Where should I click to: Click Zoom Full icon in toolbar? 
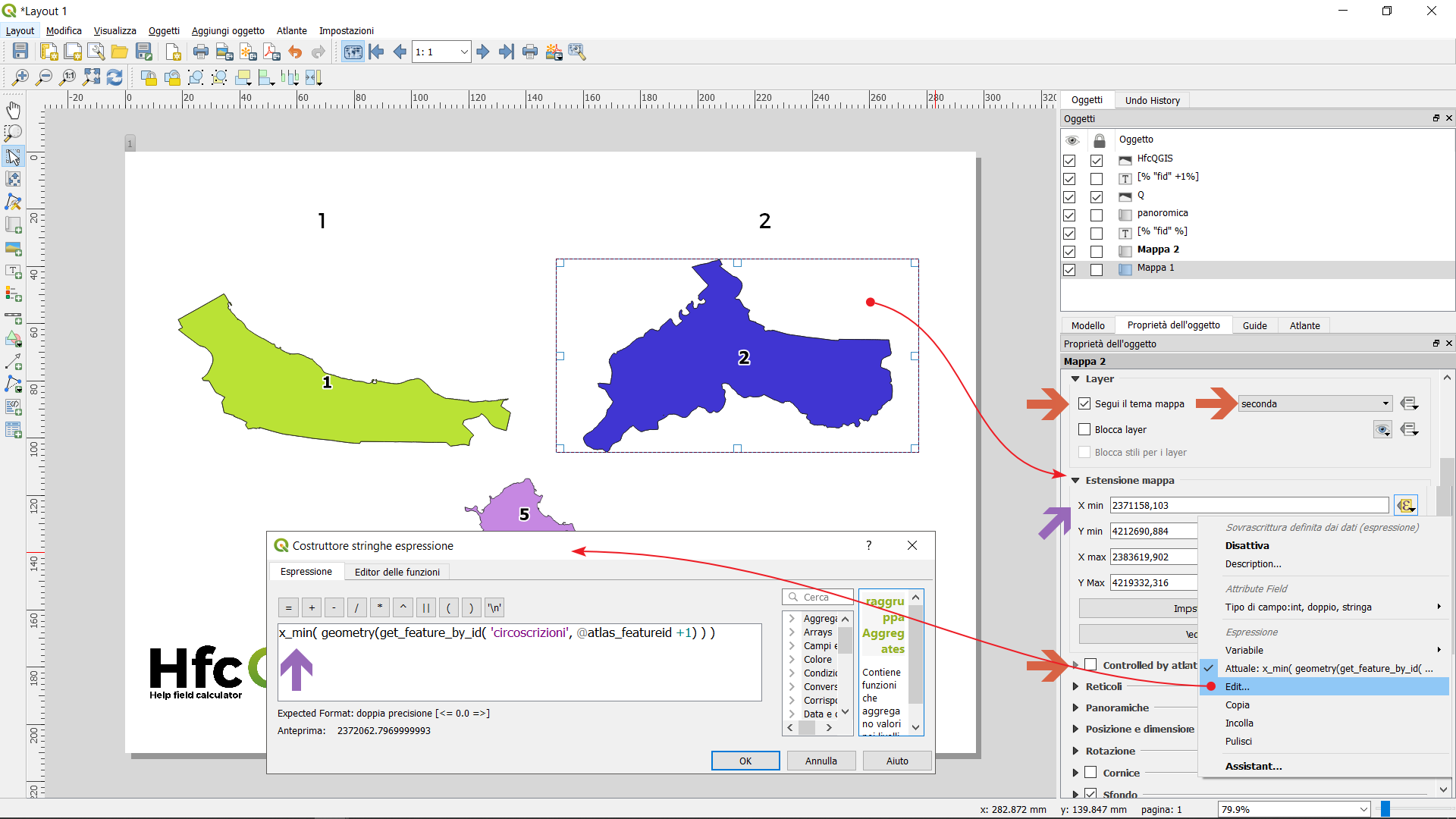tap(92, 77)
